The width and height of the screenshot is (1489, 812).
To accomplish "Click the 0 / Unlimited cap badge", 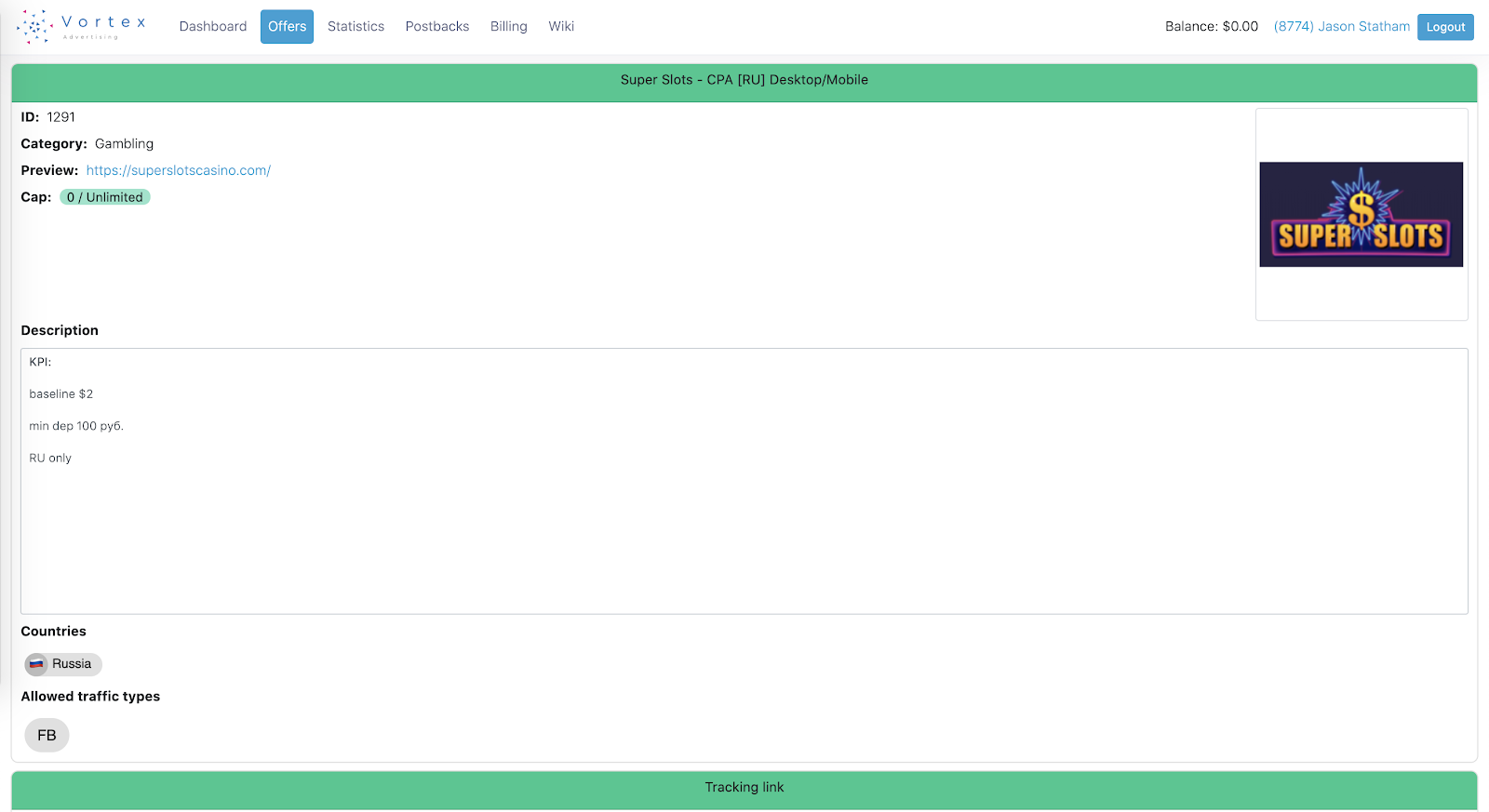I will pyautogui.click(x=105, y=197).
